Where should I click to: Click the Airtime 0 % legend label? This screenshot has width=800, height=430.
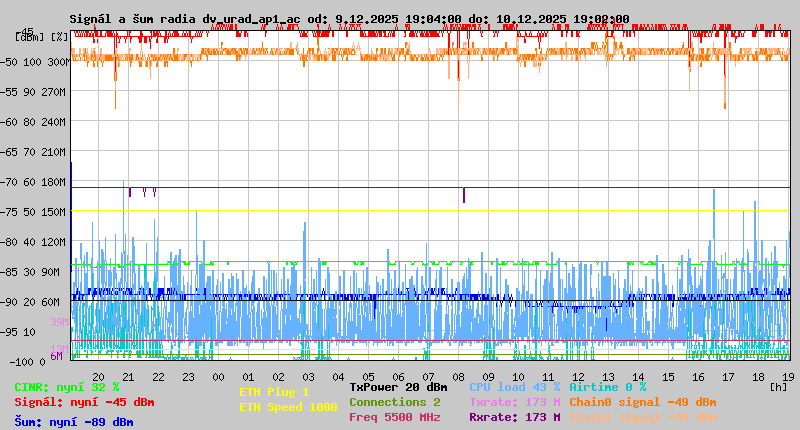[x=607, y=387]
